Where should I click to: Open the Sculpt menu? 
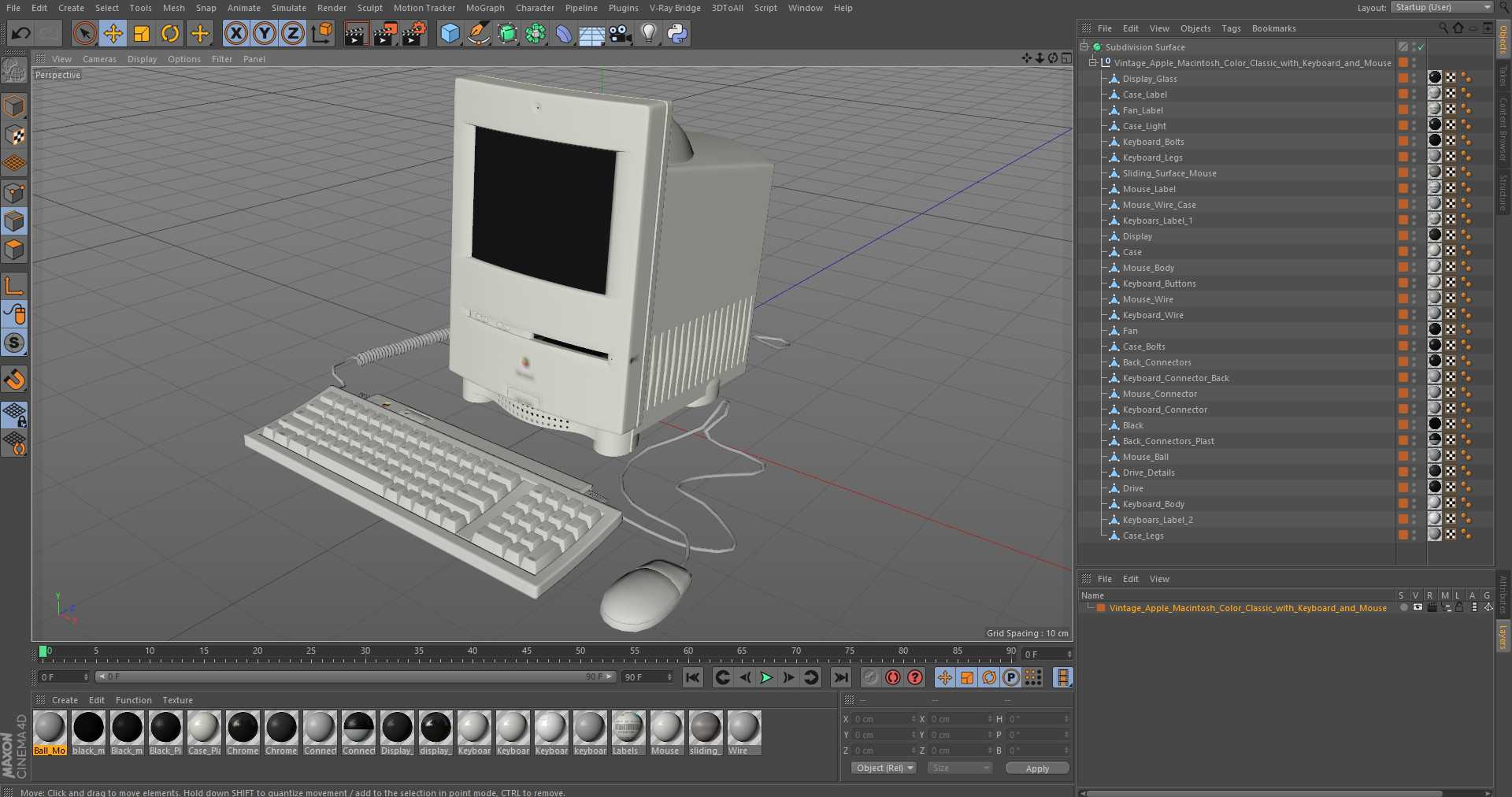pos(370,8)
